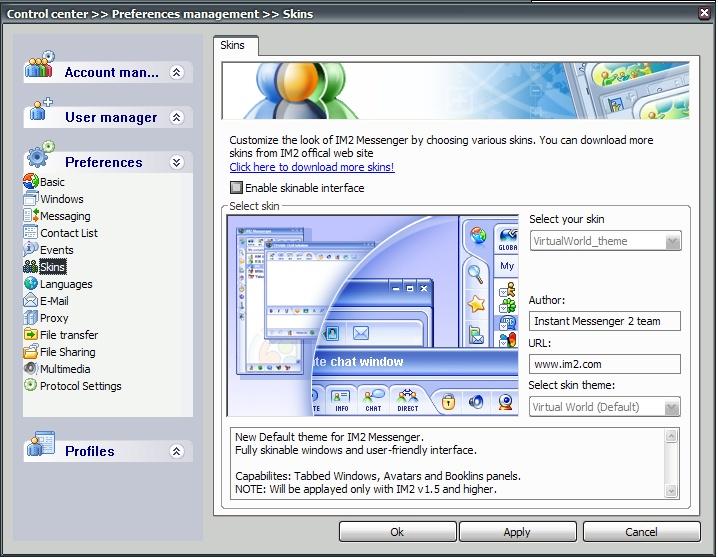Expand the User manager section chevron
718x558 pixels.
point(177,117)
